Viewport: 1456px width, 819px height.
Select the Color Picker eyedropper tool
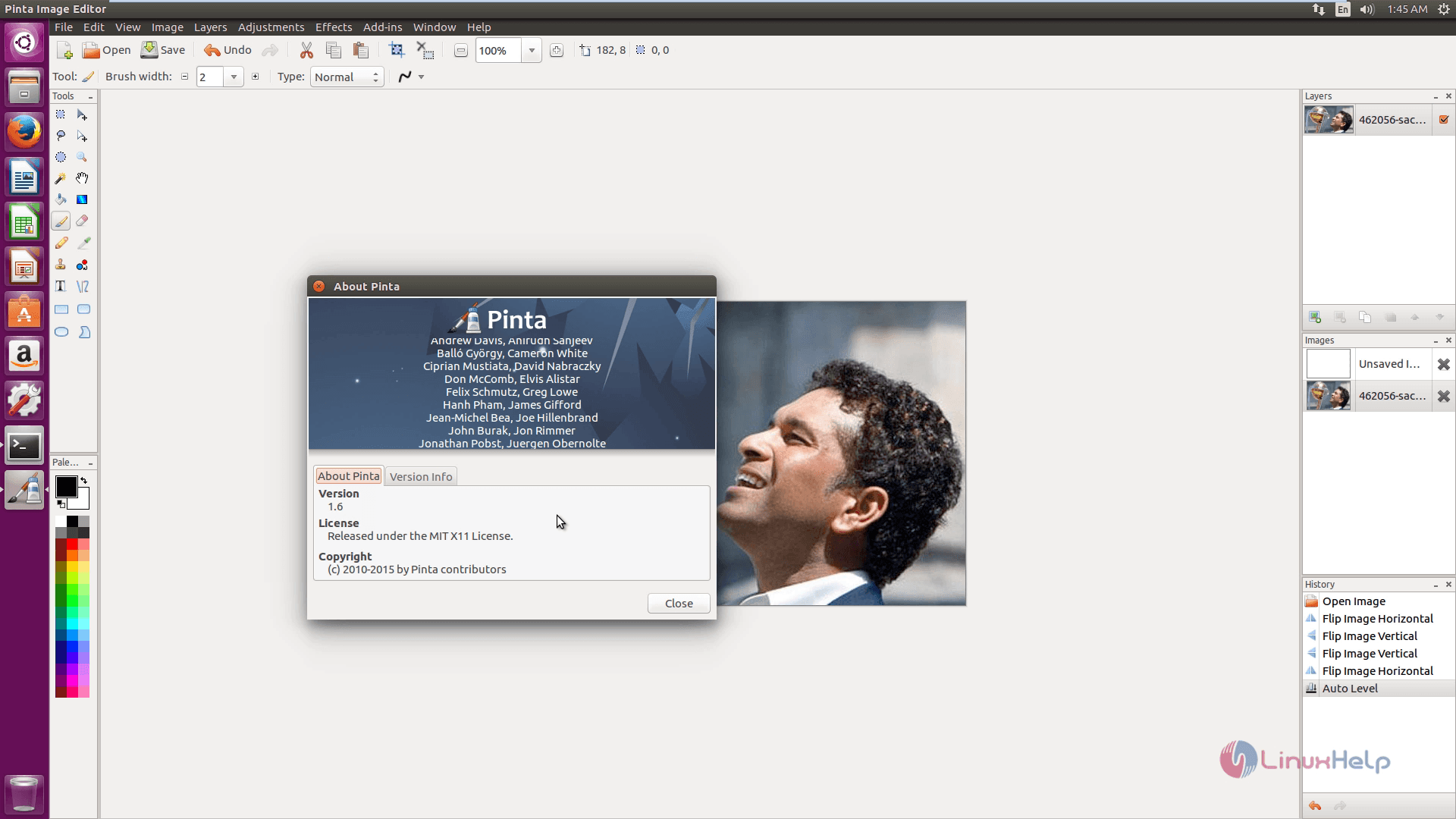83,243
